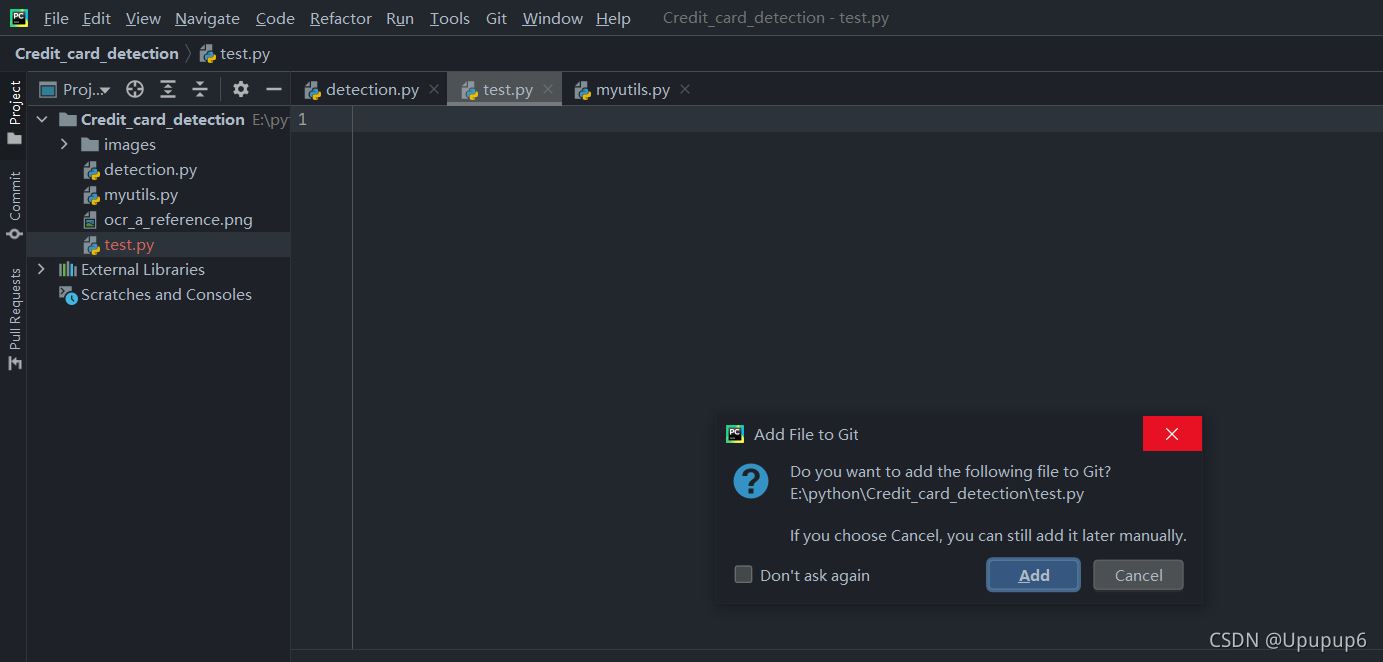Viewport: 1383px width, 662px height.
Task: Close the detection.py editor tab
Action: [434, 89]
